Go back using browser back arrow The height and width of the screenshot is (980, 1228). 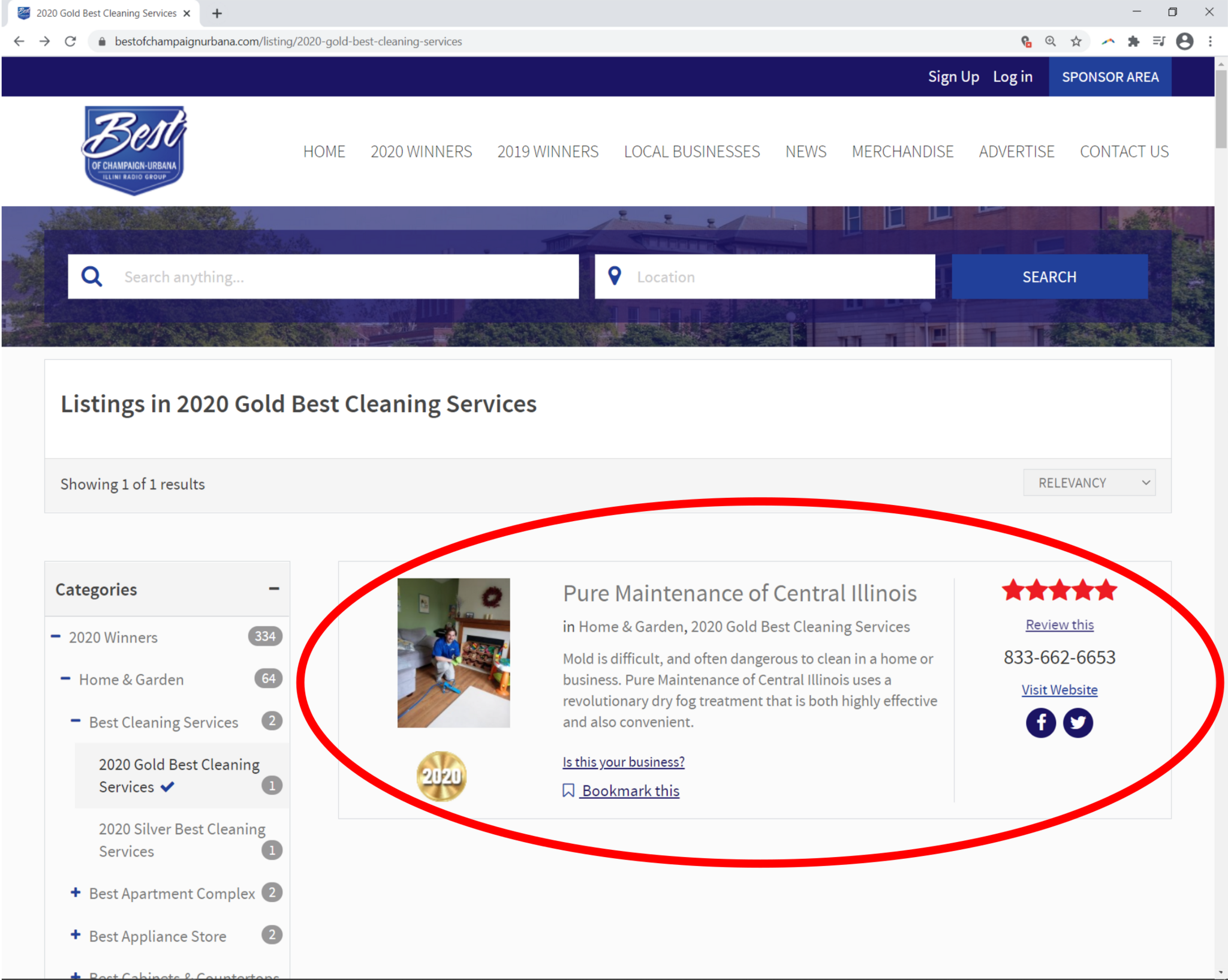tap(19, 41)
